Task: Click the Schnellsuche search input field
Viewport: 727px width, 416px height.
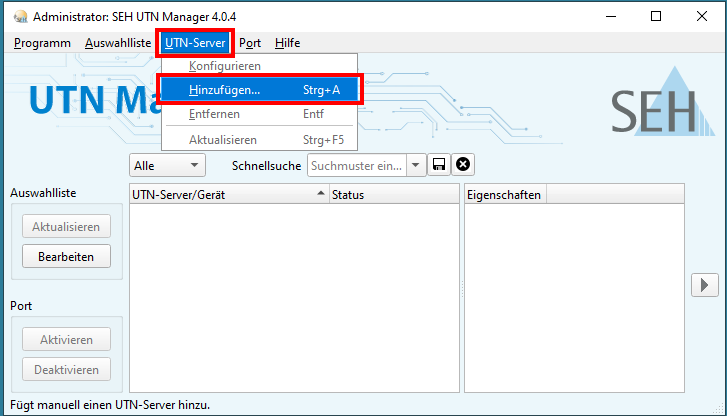Action: tap(357, 166)
